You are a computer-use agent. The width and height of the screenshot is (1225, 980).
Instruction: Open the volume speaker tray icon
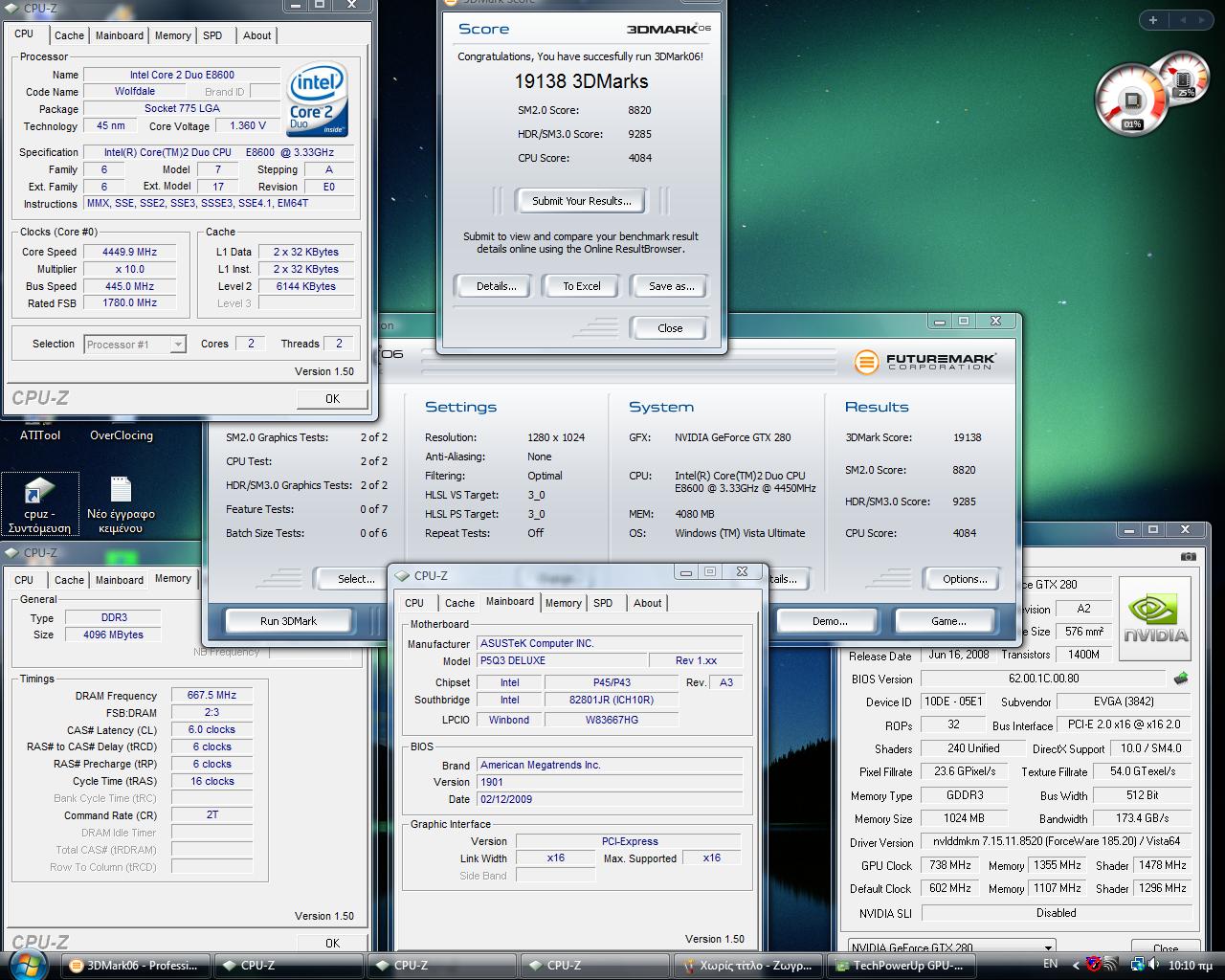1156,964
